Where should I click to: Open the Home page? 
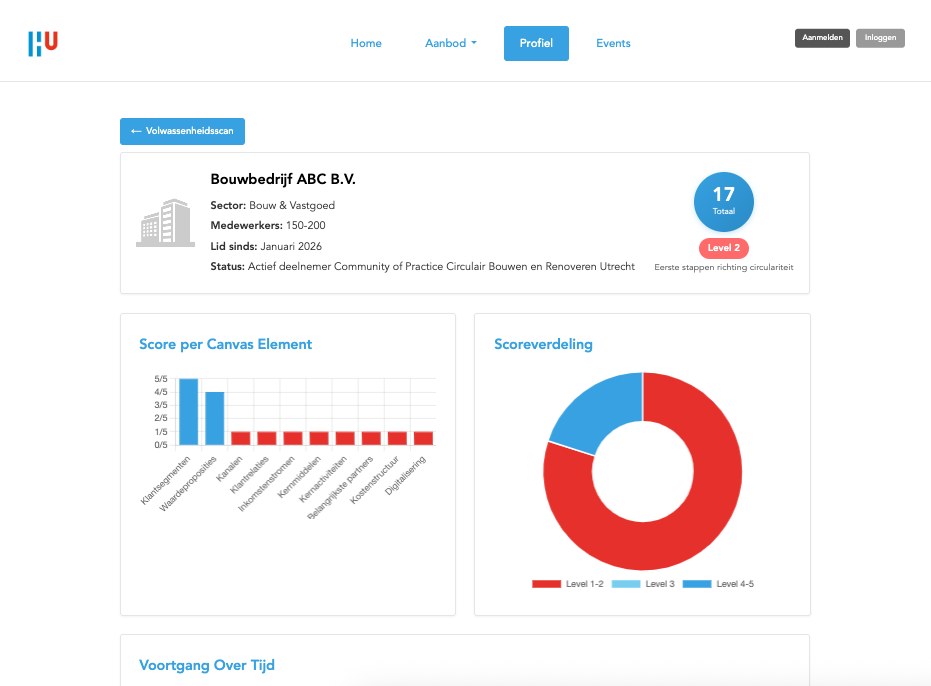[x=366, y=43]
